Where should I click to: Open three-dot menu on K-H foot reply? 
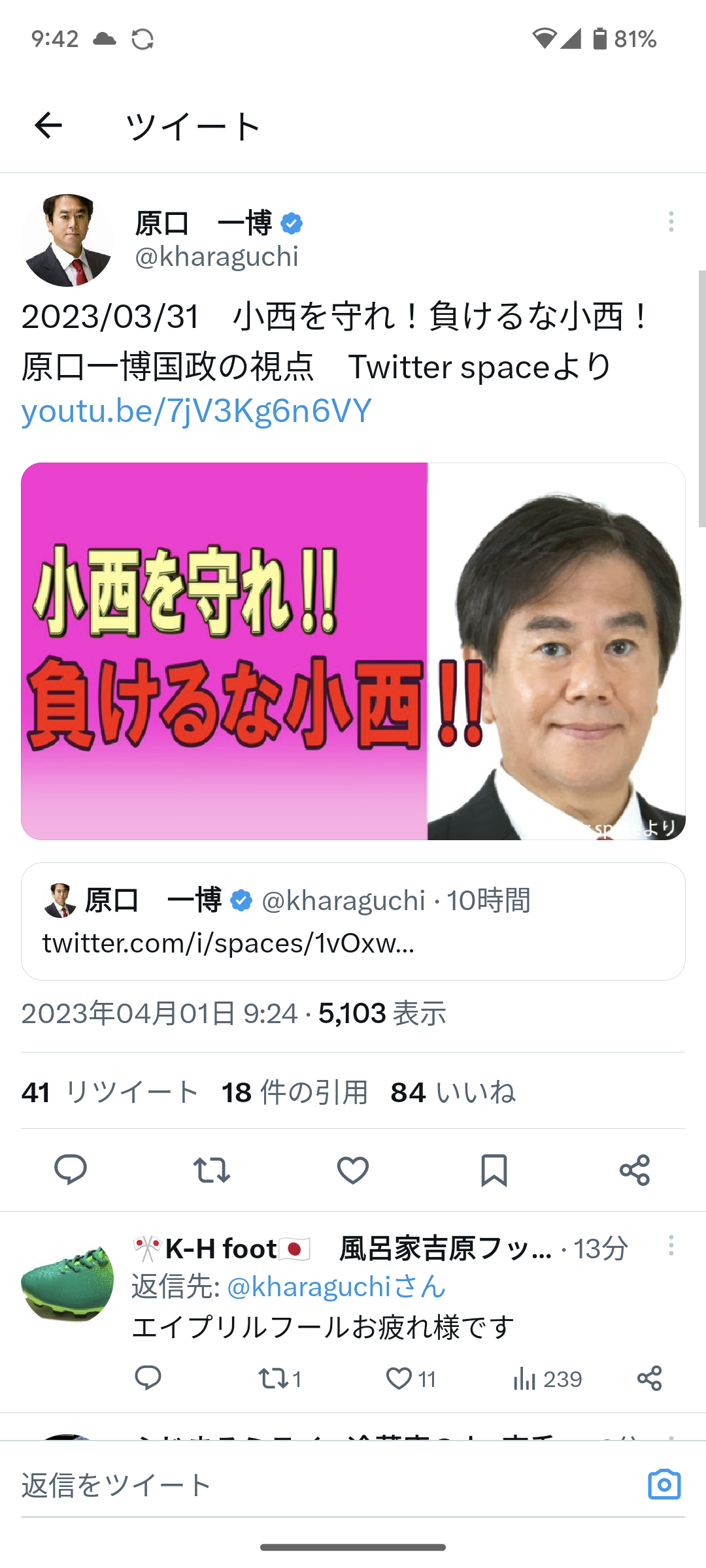671,1246
